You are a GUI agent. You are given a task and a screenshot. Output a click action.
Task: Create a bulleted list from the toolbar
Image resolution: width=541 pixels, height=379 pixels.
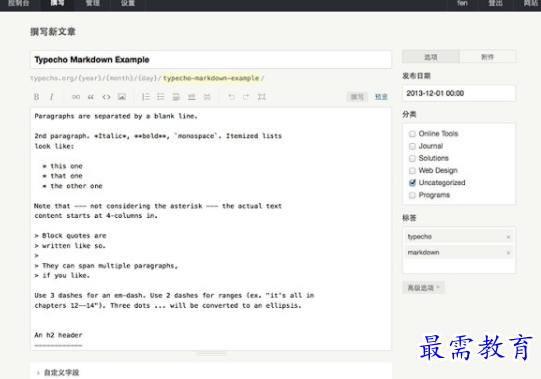click(161, 97)
